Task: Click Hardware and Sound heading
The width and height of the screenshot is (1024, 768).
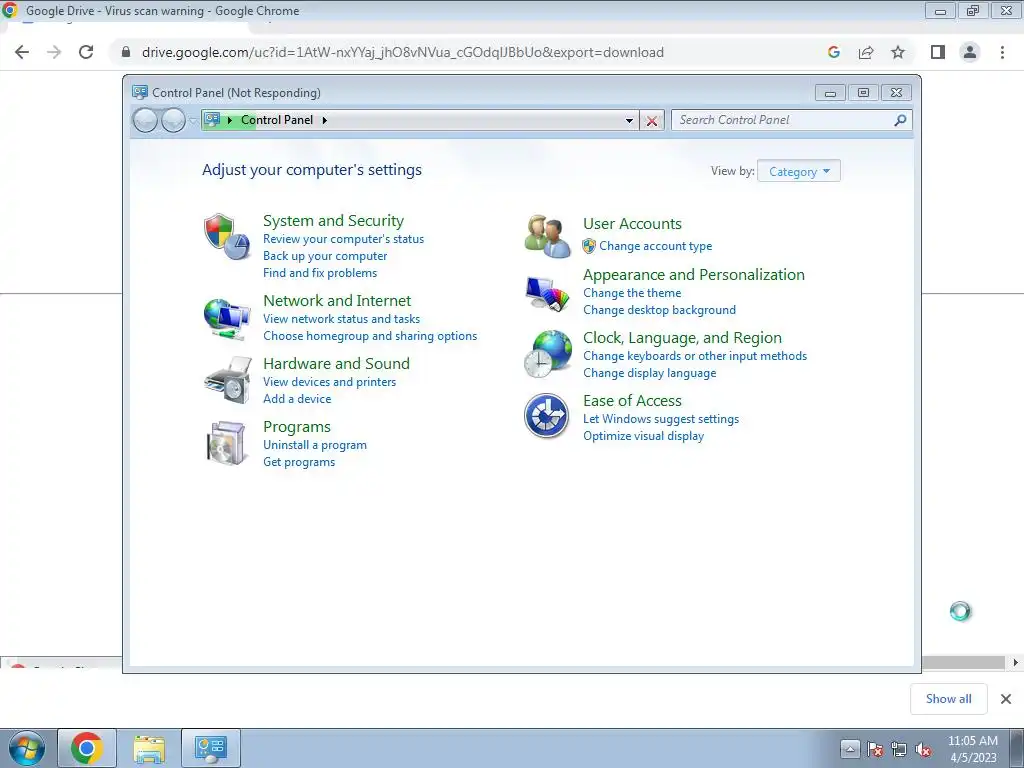Action: pos(336,364)
